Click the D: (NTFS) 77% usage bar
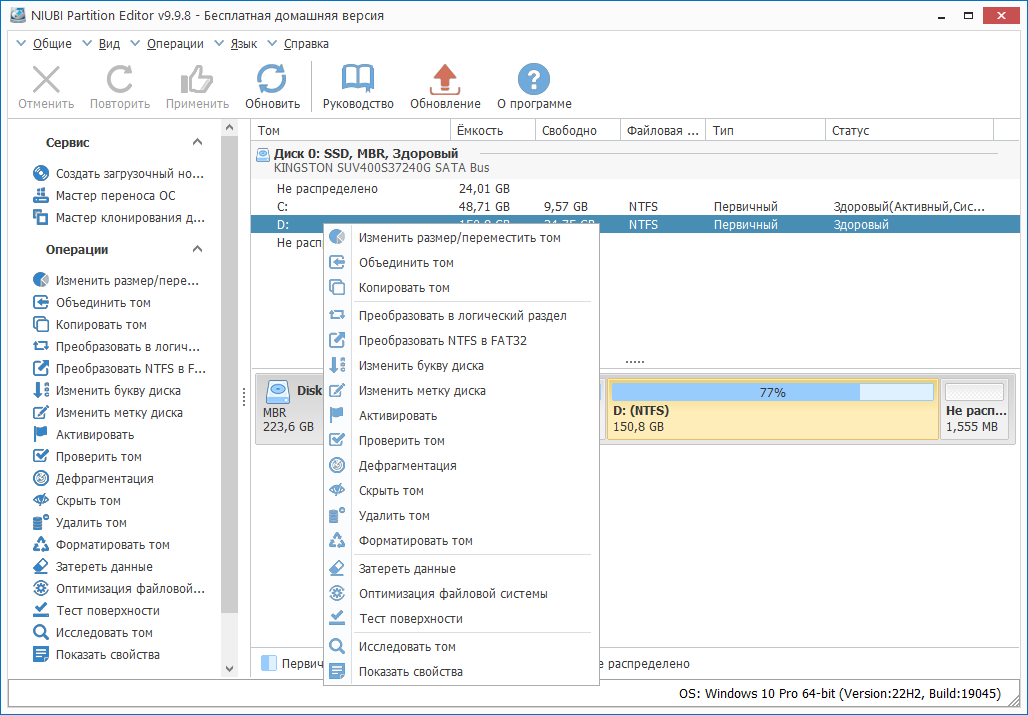The image size is (1028, 715). 772,392
